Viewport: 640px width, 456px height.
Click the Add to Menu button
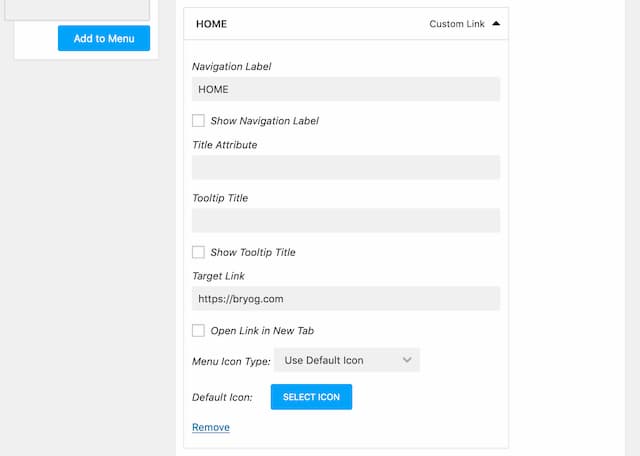point(104,38)
